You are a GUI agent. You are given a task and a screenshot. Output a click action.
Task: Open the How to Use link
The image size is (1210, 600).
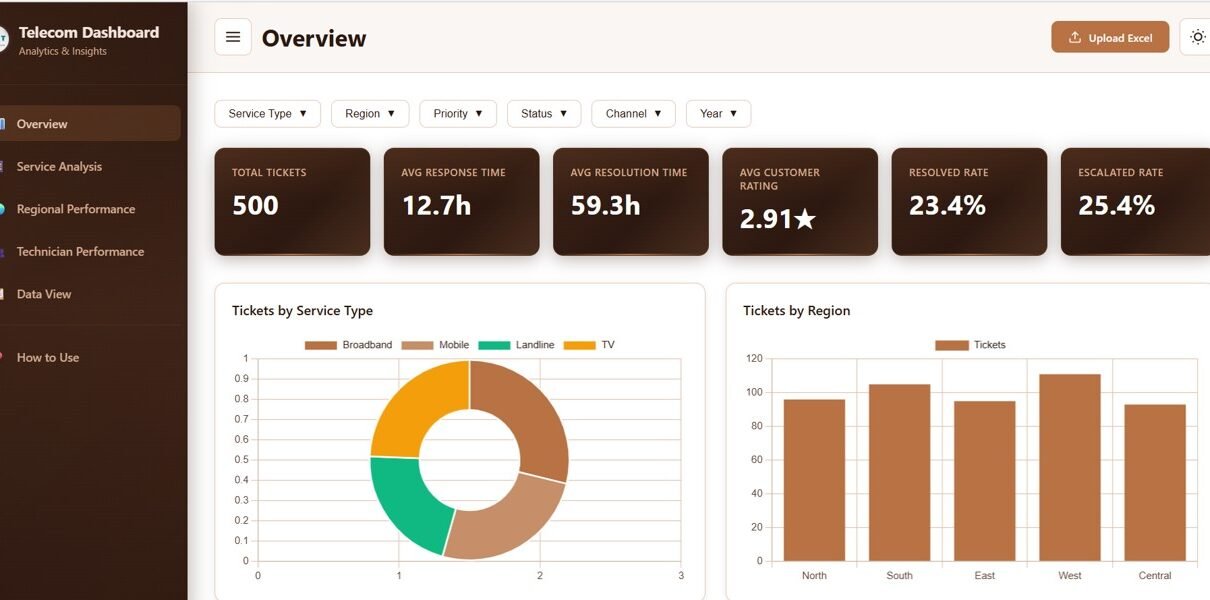click(48, 357)
